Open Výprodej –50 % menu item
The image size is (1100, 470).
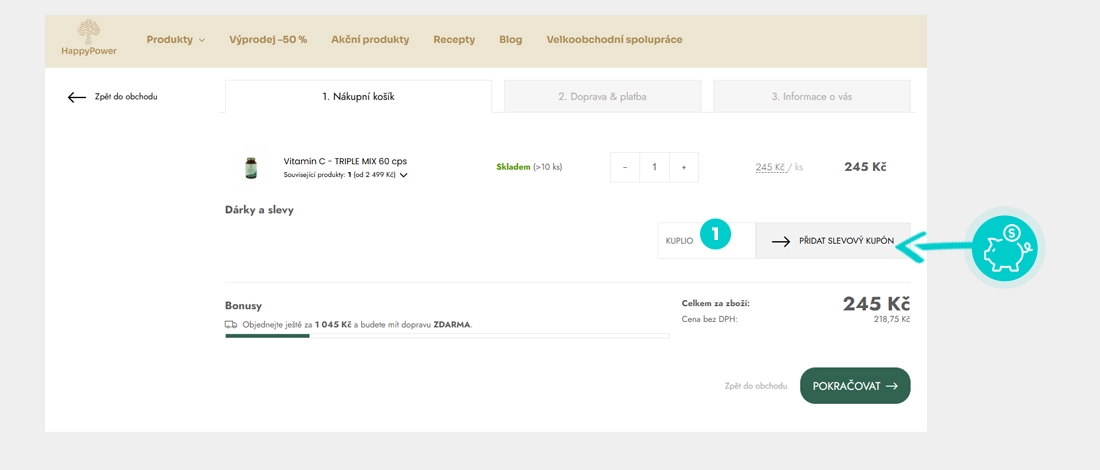pos(268,40)
